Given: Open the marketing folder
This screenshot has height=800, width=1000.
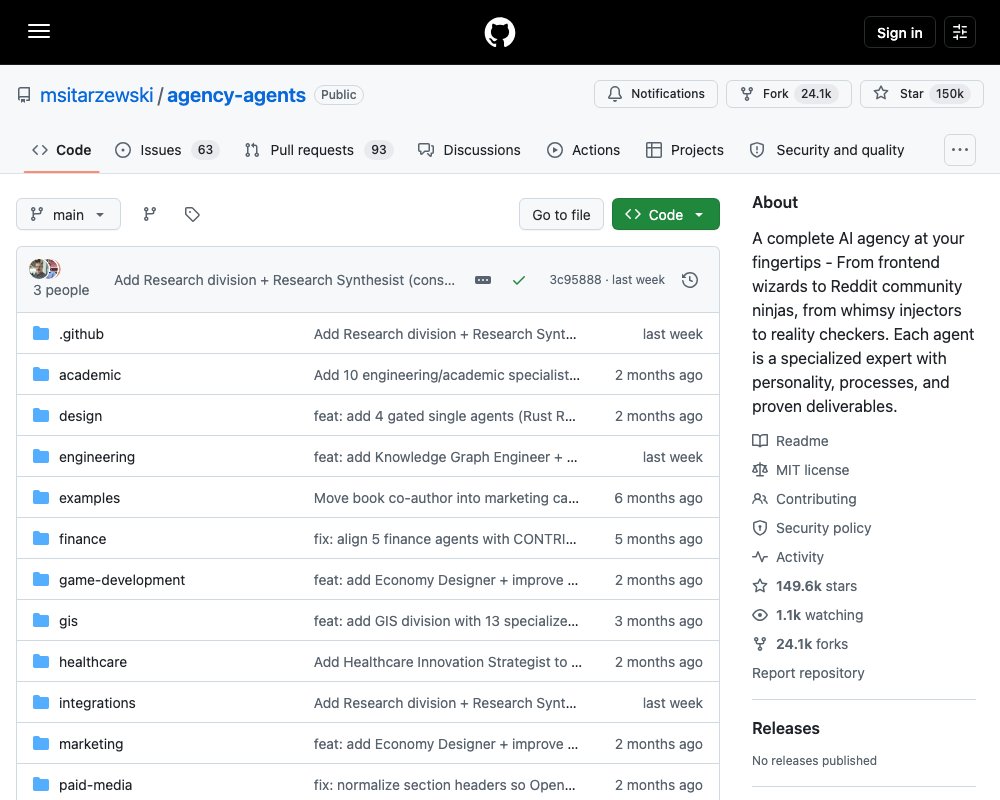Looking at the screenshot, I should point(91,744).
